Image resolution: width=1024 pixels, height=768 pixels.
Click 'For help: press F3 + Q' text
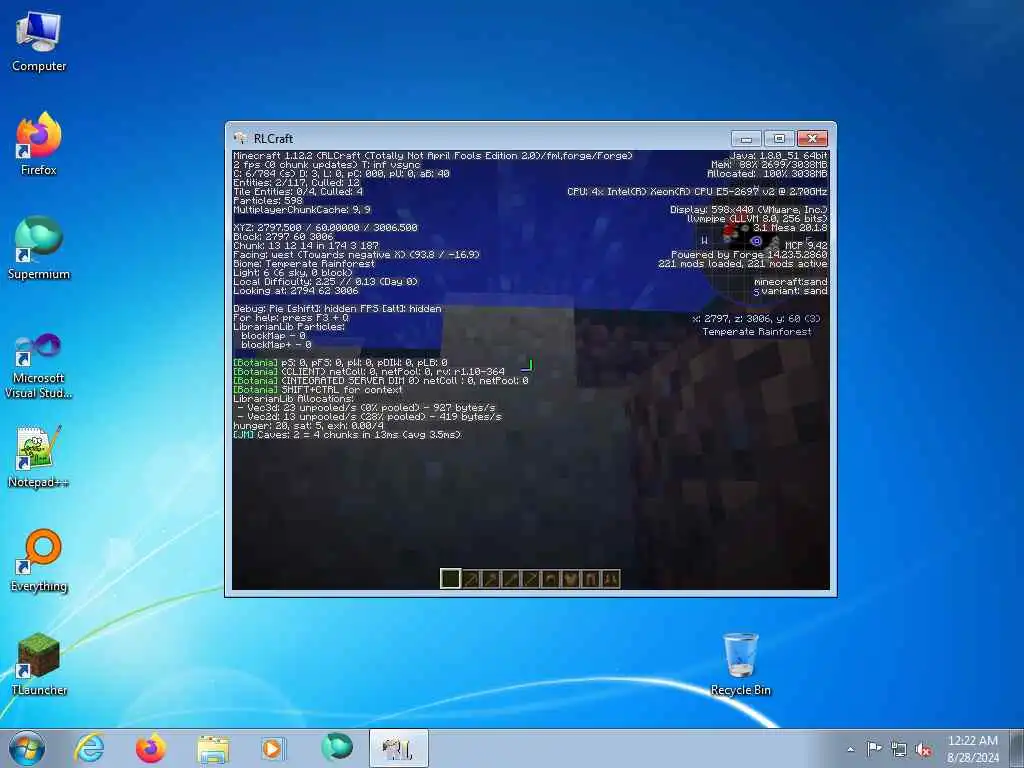coord(291,317)
